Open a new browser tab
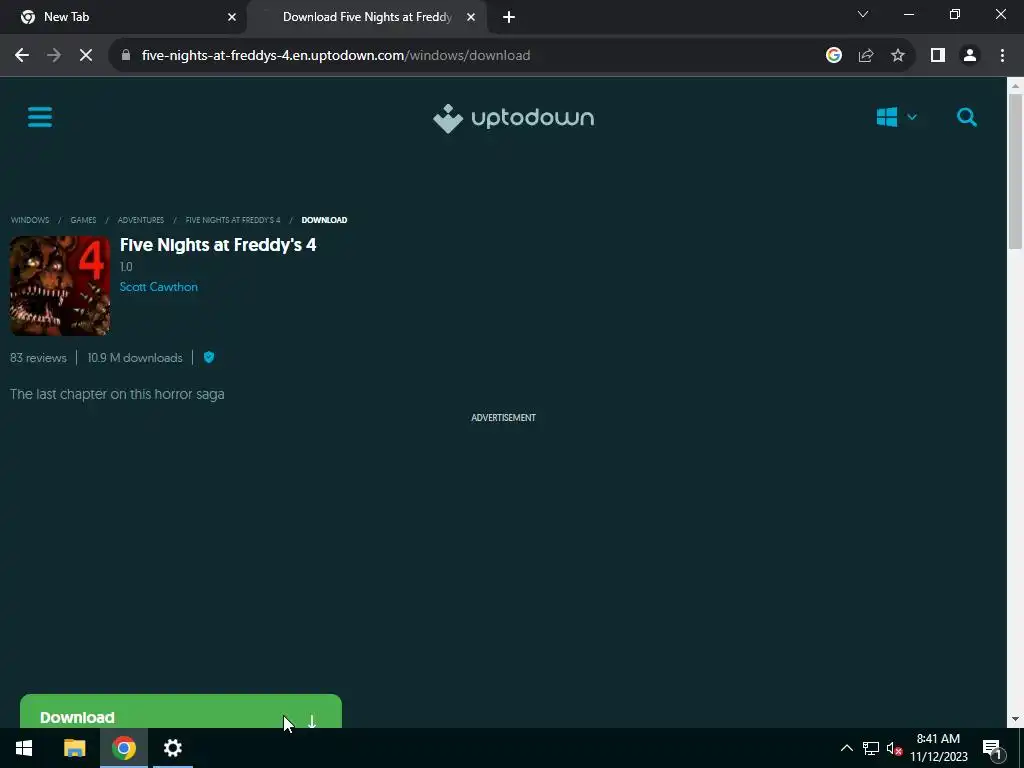1024x768 pixels. pyautogui.click(x=509, y=17)
